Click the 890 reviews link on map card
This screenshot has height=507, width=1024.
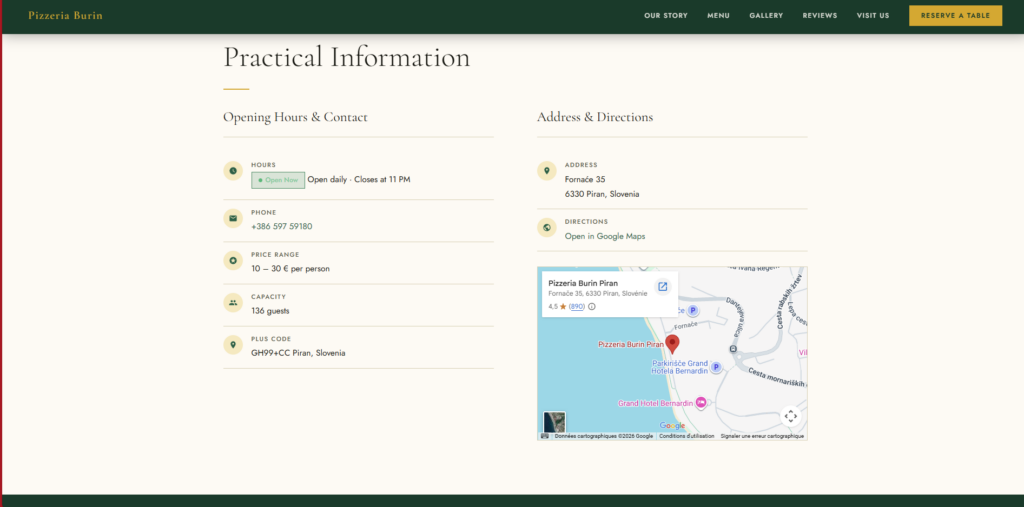click(x=577, y=306)
